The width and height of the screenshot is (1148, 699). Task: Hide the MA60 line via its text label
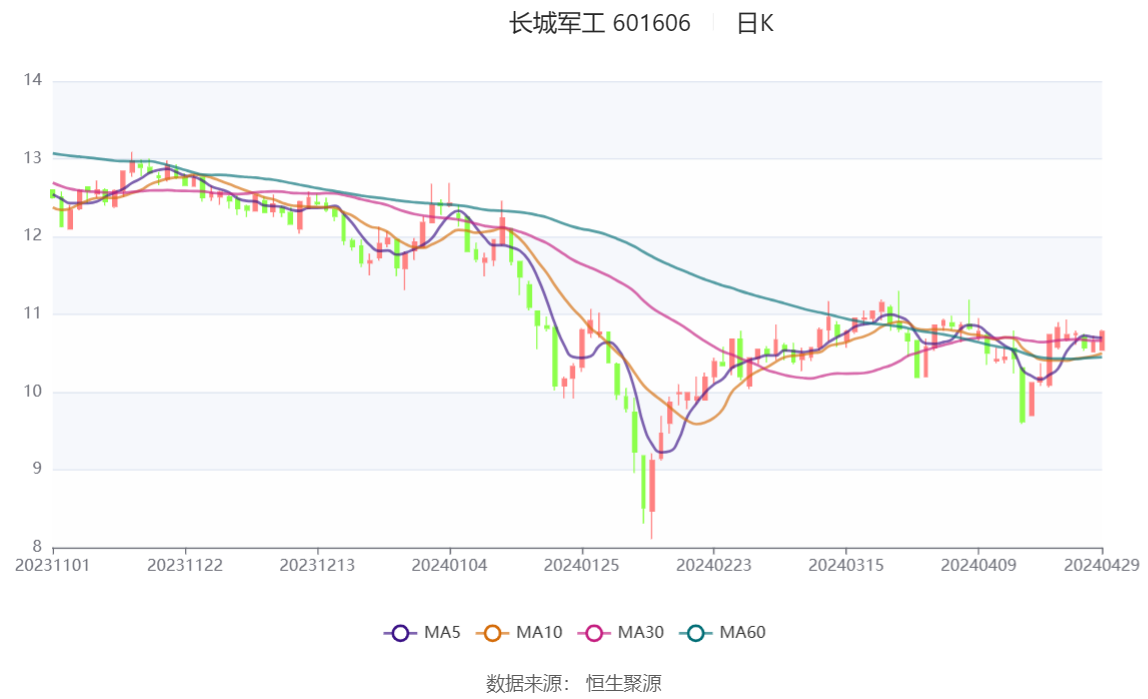[743, 632]
